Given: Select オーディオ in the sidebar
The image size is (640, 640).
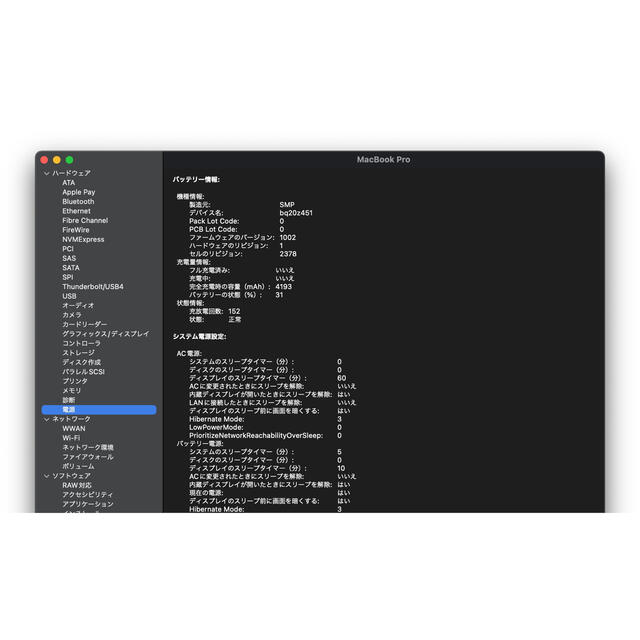Looking at the screenshot, I should click(78, 305).
